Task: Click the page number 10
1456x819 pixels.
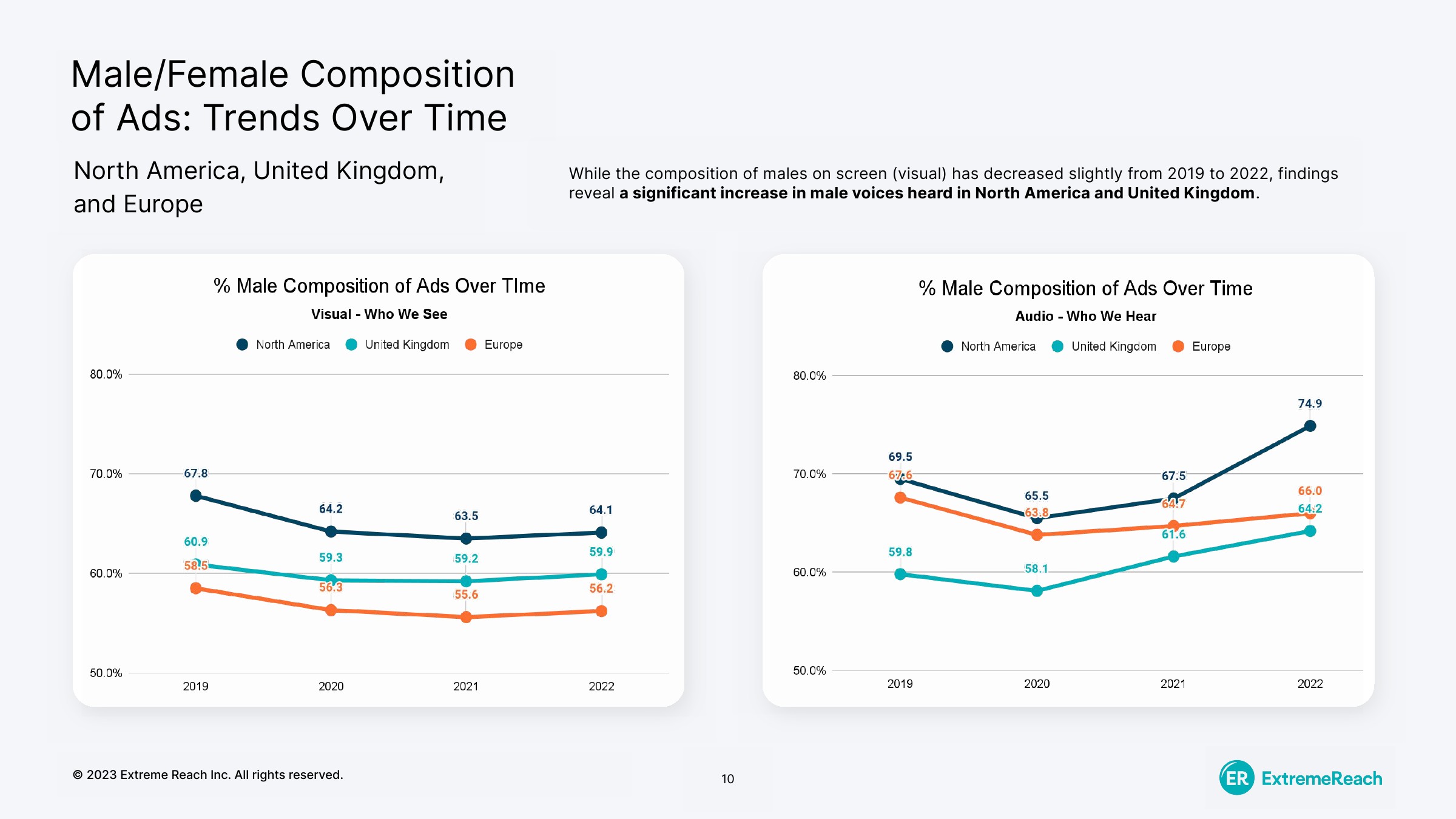Action: point(727,778)
